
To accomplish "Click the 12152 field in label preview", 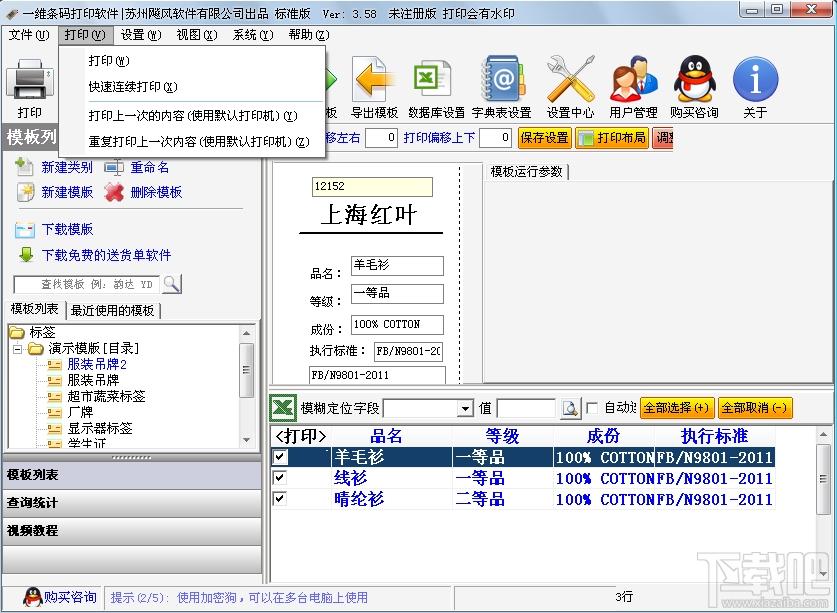I will coord(372,187).
